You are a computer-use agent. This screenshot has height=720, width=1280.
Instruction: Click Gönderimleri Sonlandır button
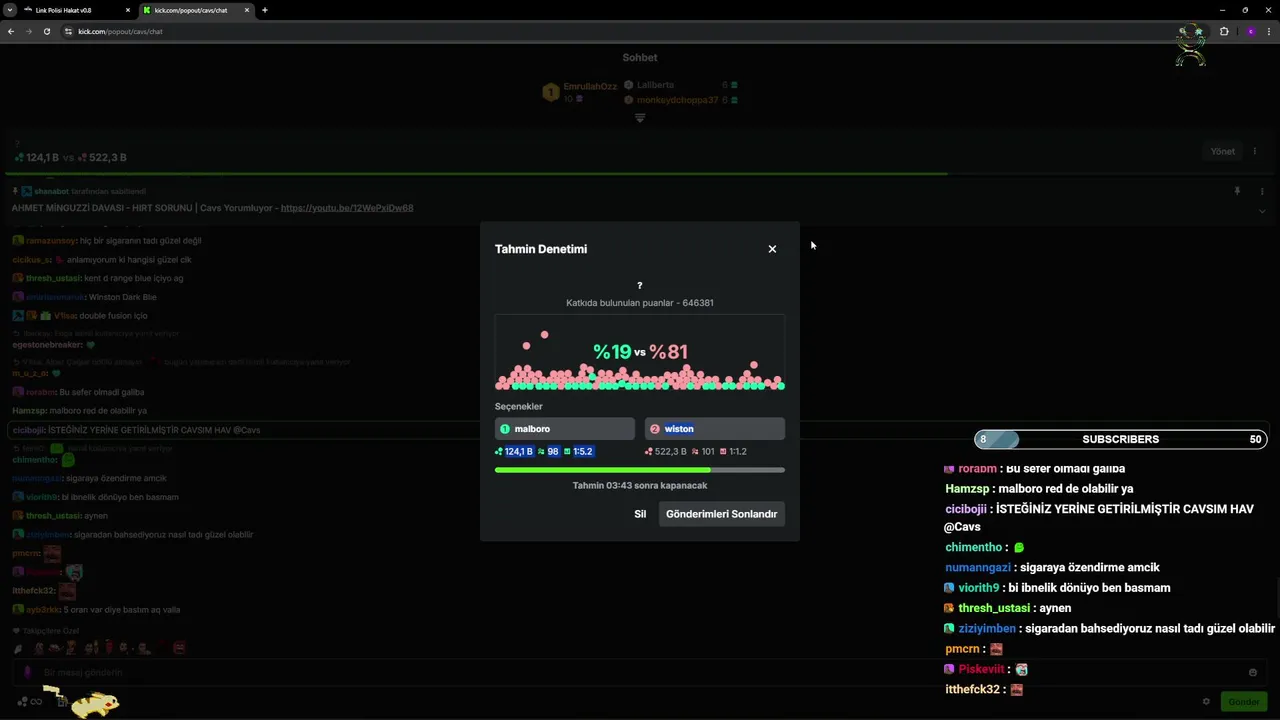721,514
